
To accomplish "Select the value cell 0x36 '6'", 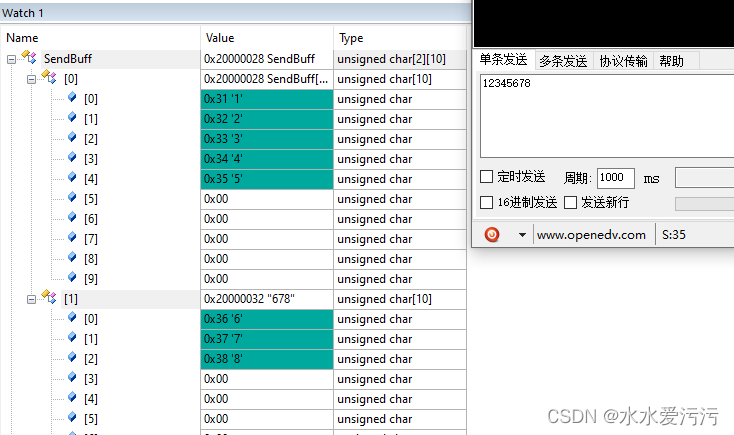I will click(267, 319).
